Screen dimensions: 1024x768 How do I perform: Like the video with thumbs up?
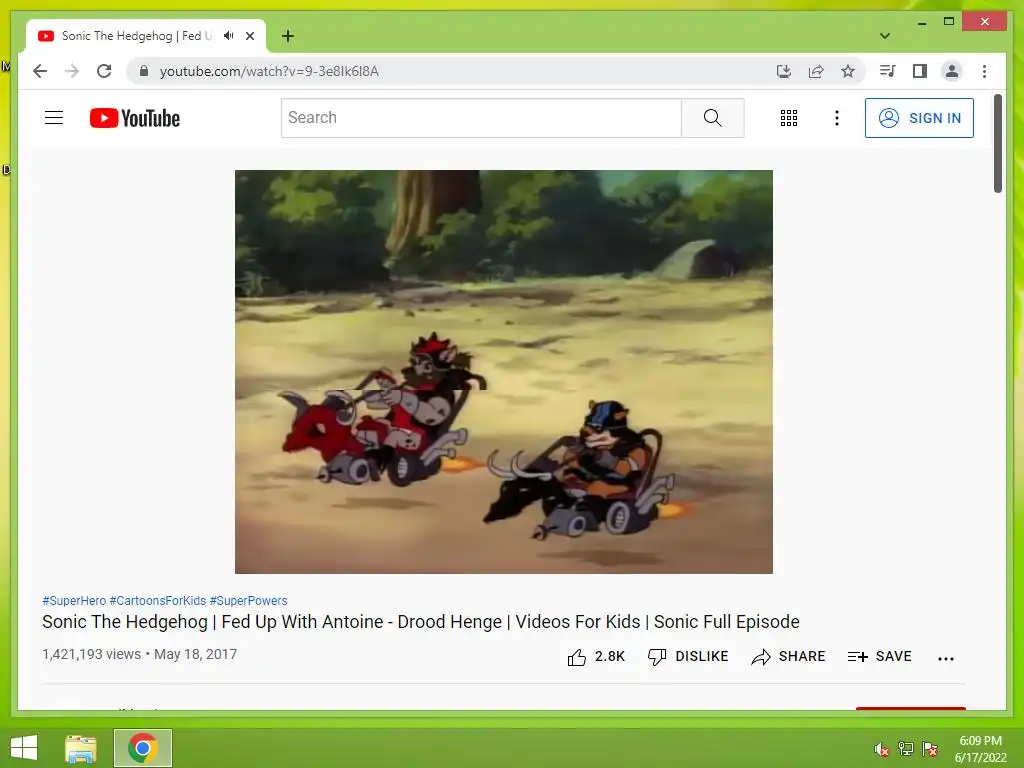pyautogui.click(x=596, y=657)
